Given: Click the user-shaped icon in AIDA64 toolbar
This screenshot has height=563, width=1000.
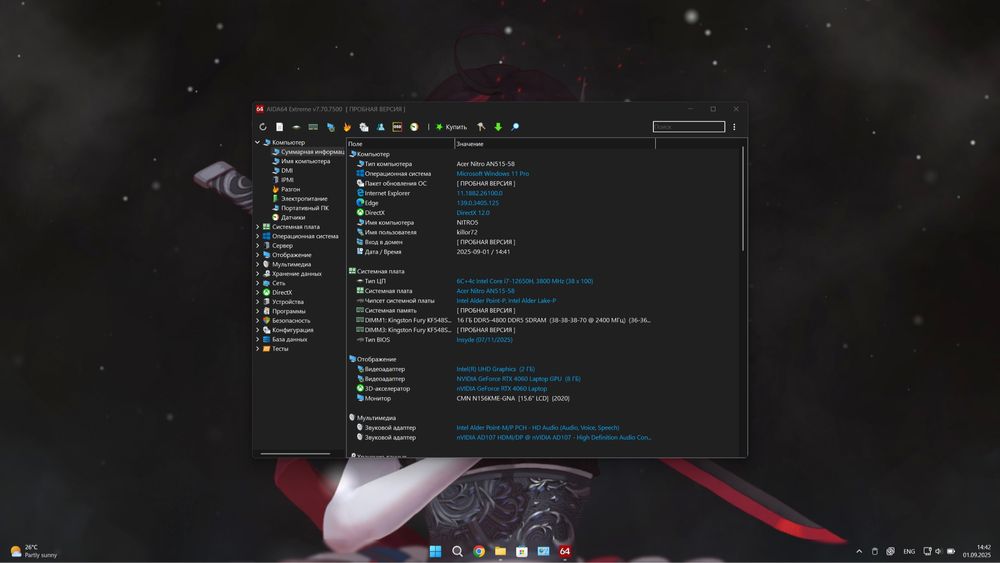Looking at the screenshot, I should [x=381, y=127].
